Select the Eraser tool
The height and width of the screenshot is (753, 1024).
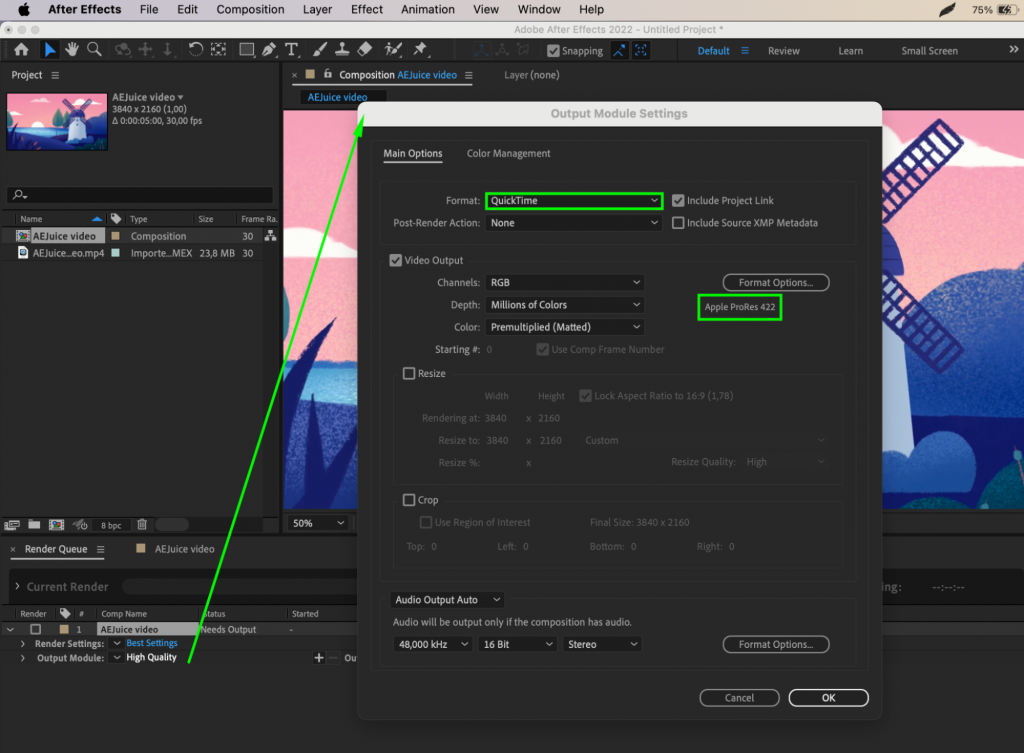click(x=362, y=49)
